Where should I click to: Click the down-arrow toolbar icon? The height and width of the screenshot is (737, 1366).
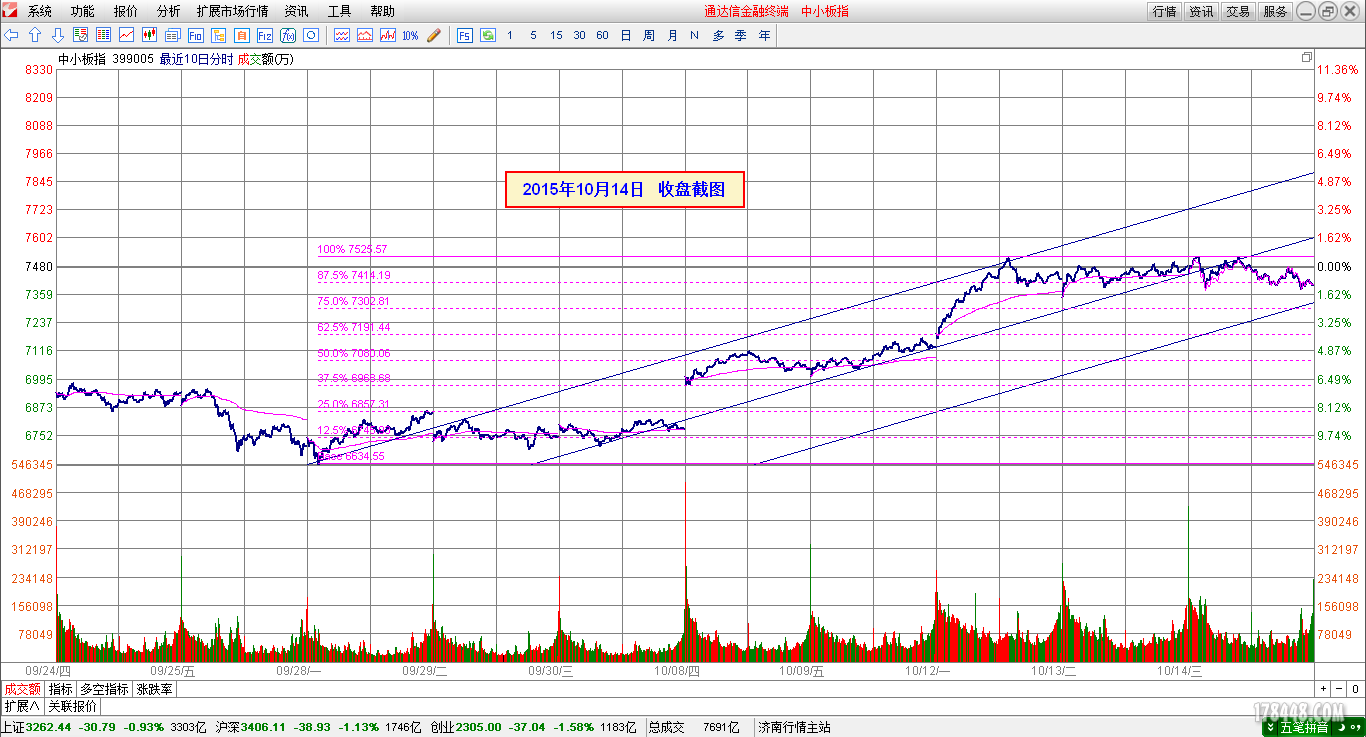[x=57, y=35]
